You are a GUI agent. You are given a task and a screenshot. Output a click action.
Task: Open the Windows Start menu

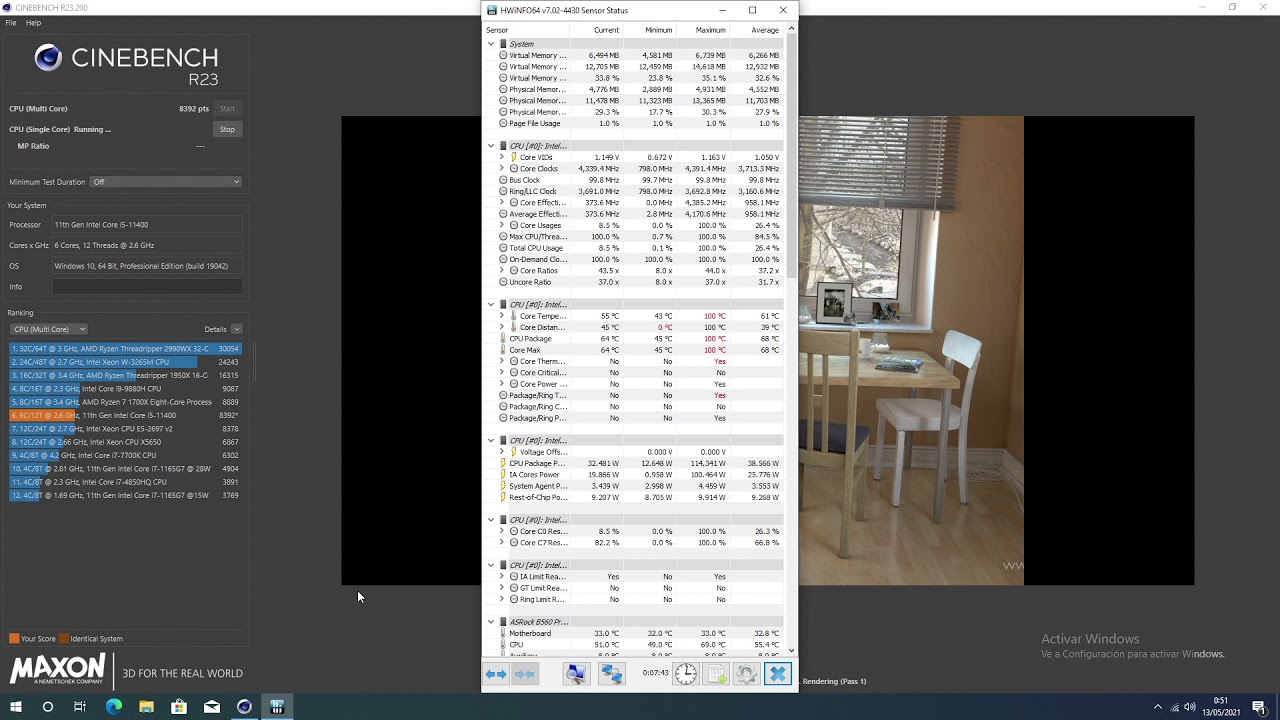15,707
